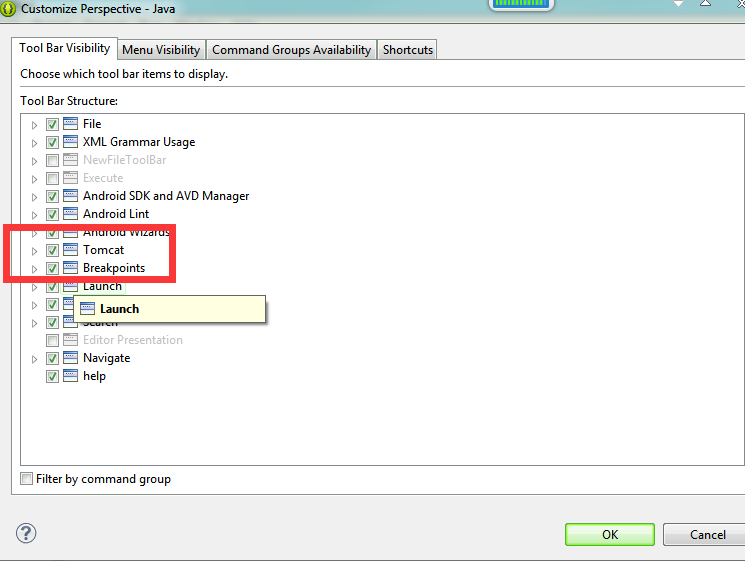Expand the Tomcat node
Viewport: 745px width, 561px height.
(x=34, y=251)
